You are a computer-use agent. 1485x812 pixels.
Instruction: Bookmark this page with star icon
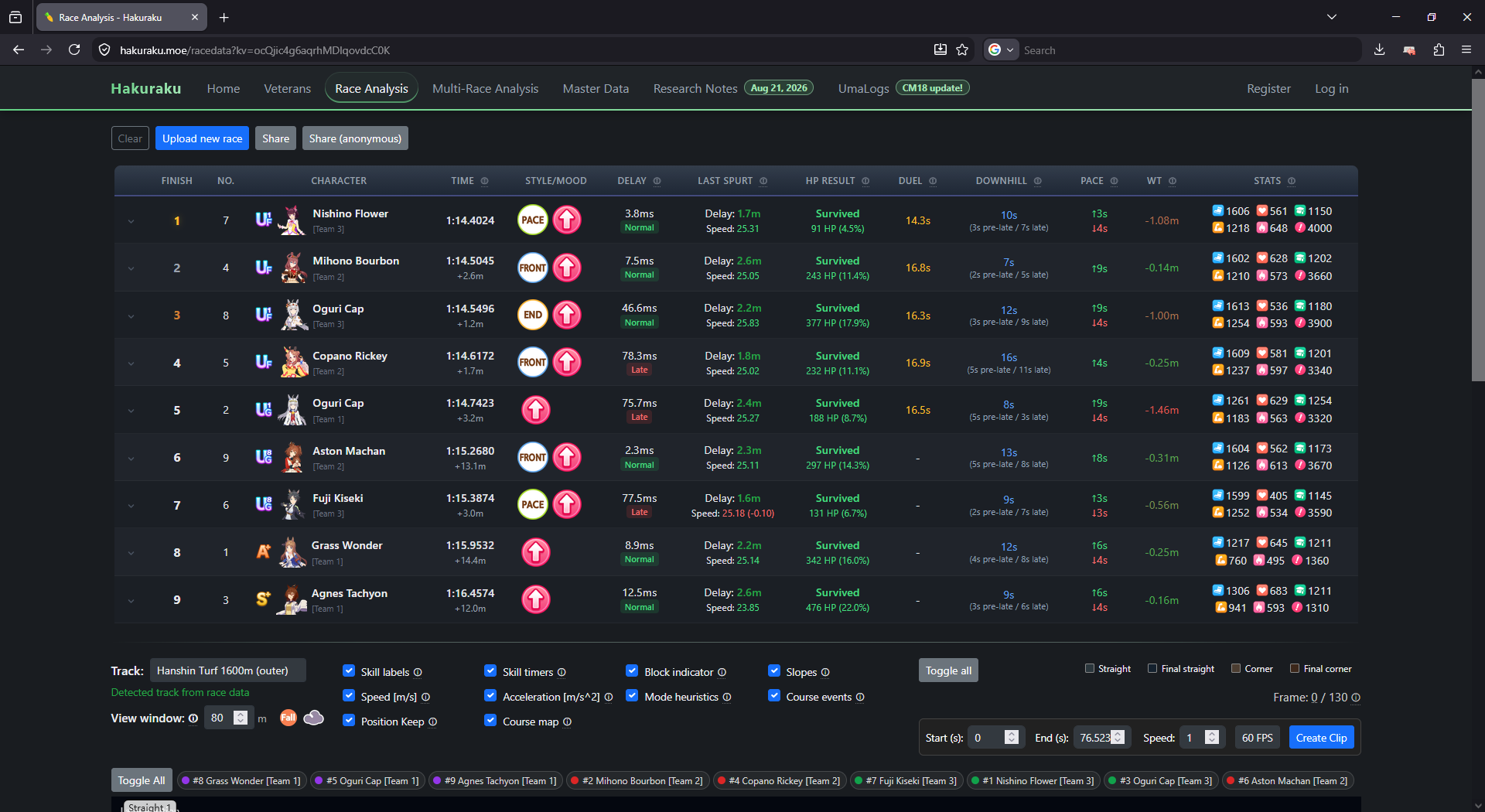click(962, 49)
